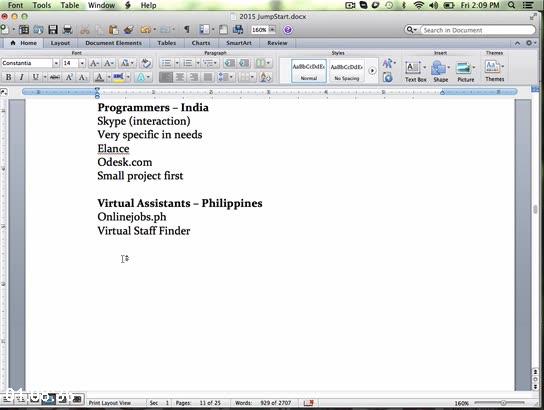Apply the Normal style
This screenshot has height=410, width=544.
(x=309, y=71)
